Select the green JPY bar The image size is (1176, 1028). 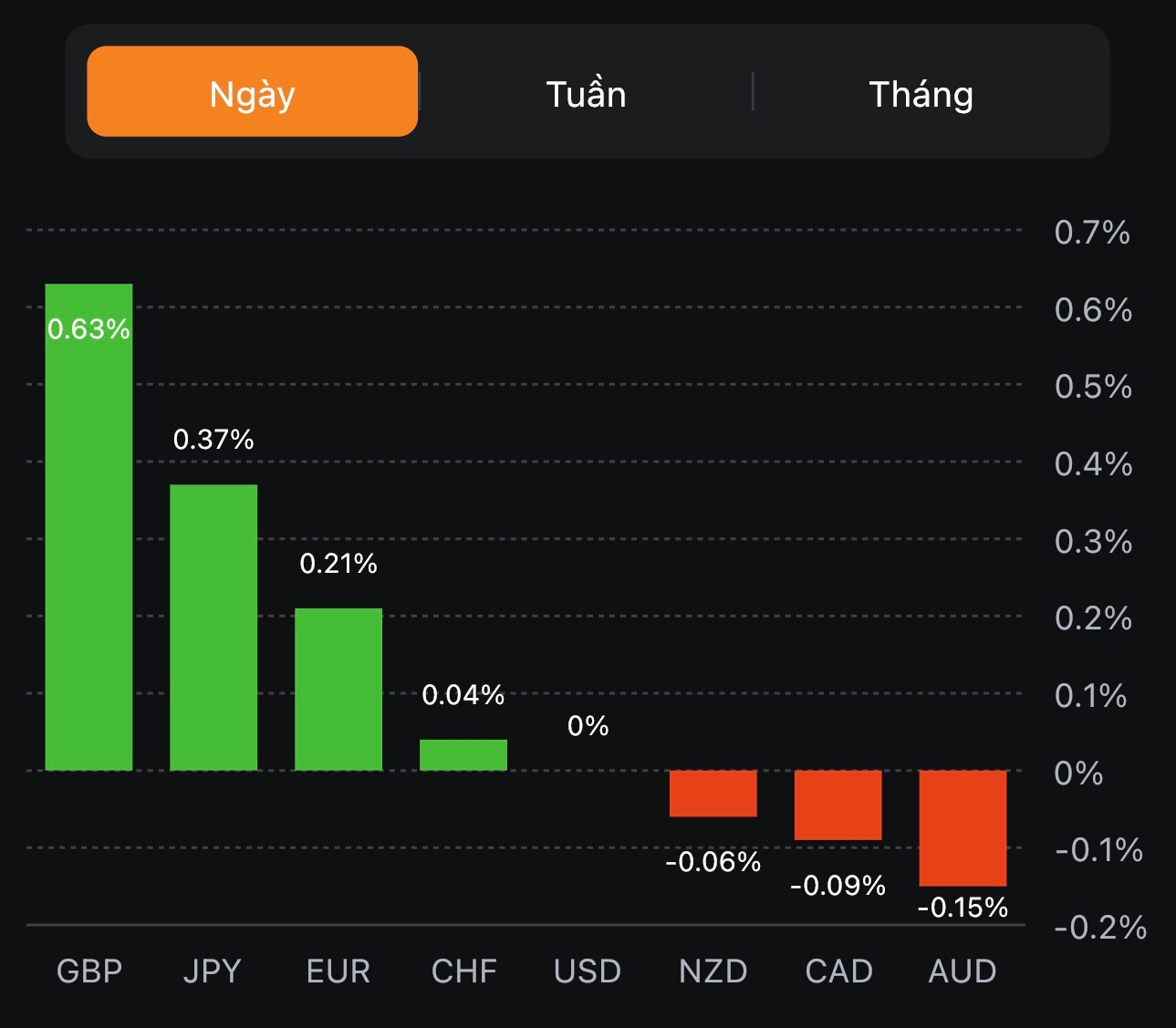(213, 628)
